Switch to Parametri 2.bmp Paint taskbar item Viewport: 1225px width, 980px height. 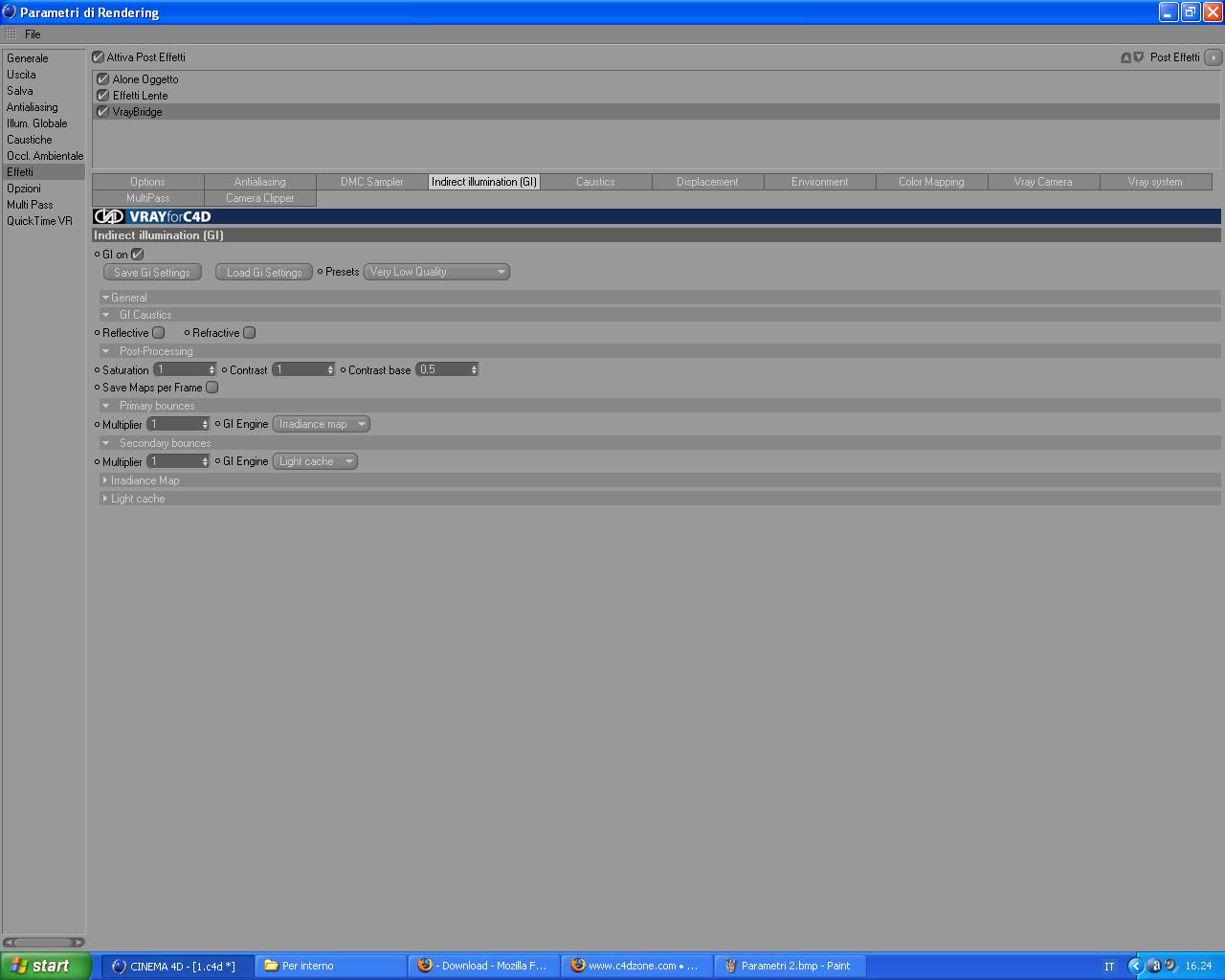790,966
